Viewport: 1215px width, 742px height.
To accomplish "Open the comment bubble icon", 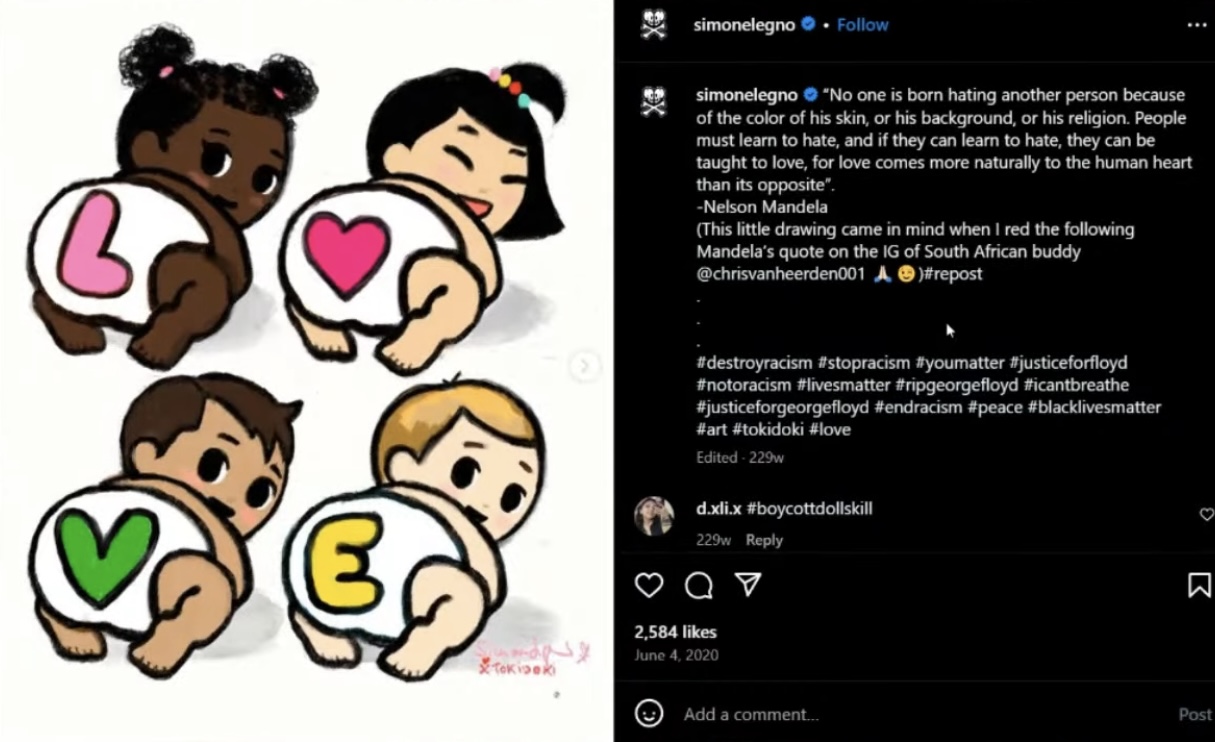I will point(699,585).
